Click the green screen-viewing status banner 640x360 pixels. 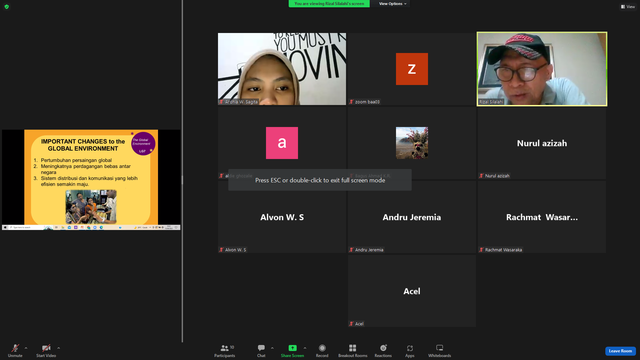(x=329, y=4)
